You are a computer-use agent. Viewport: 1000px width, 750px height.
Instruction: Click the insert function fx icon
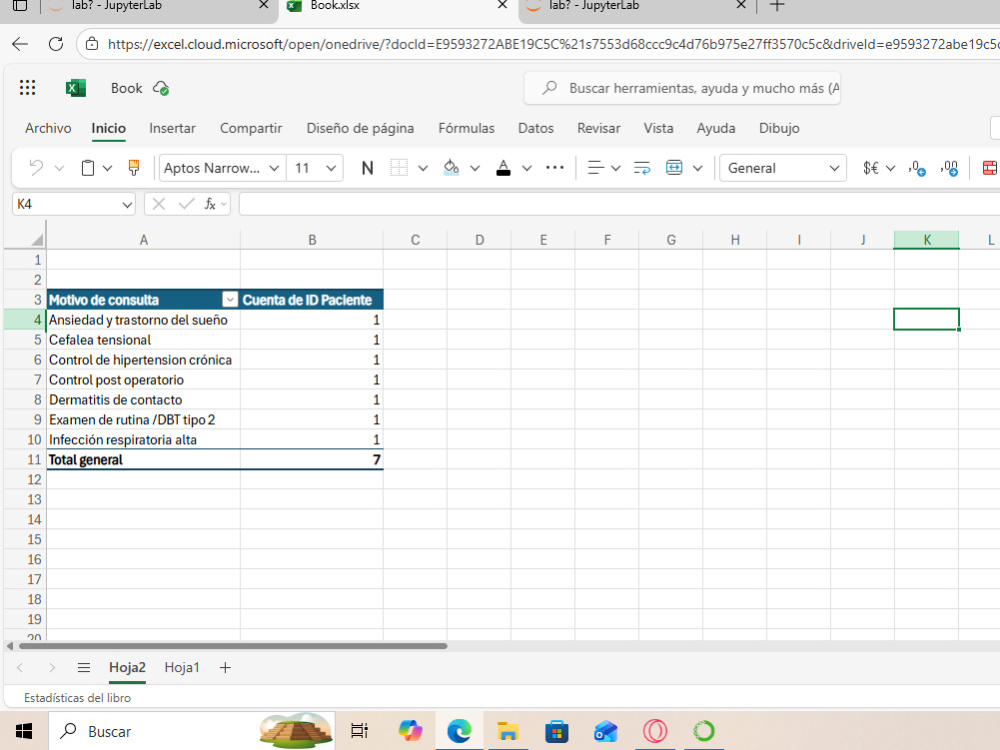[x=210, y=204]
